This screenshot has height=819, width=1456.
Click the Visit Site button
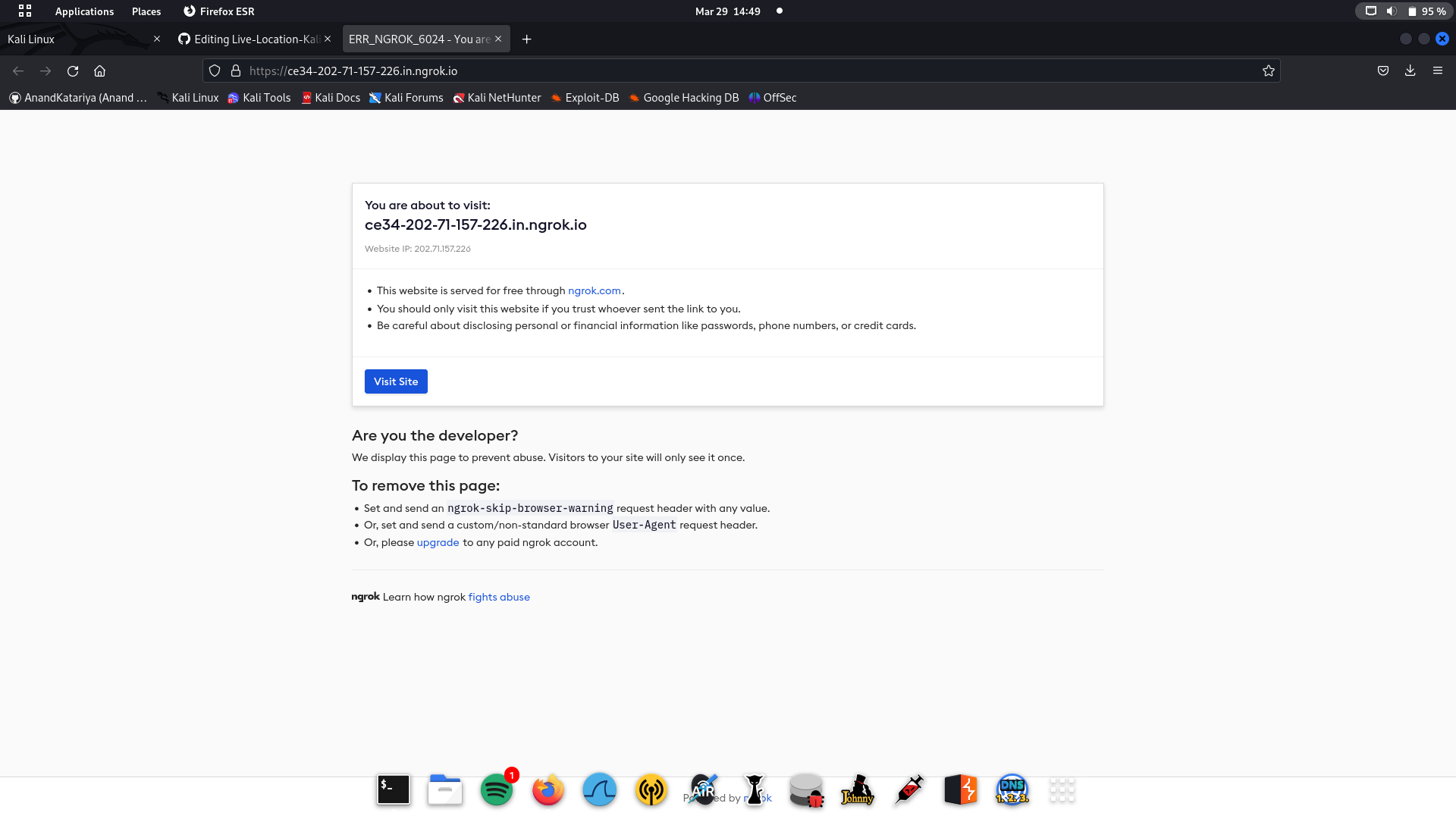pyautogui.click(x=396, y=381)
